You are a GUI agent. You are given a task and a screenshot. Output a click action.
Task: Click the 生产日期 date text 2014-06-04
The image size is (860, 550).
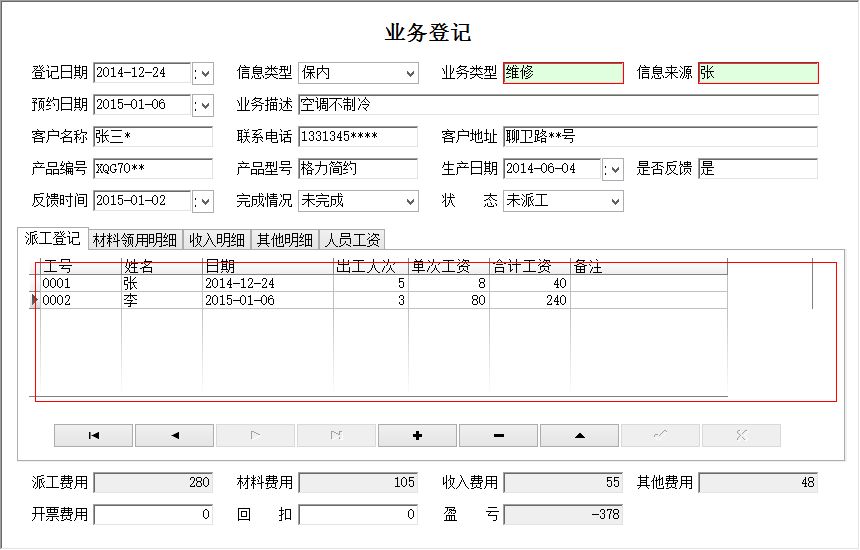tap(540, 168)
